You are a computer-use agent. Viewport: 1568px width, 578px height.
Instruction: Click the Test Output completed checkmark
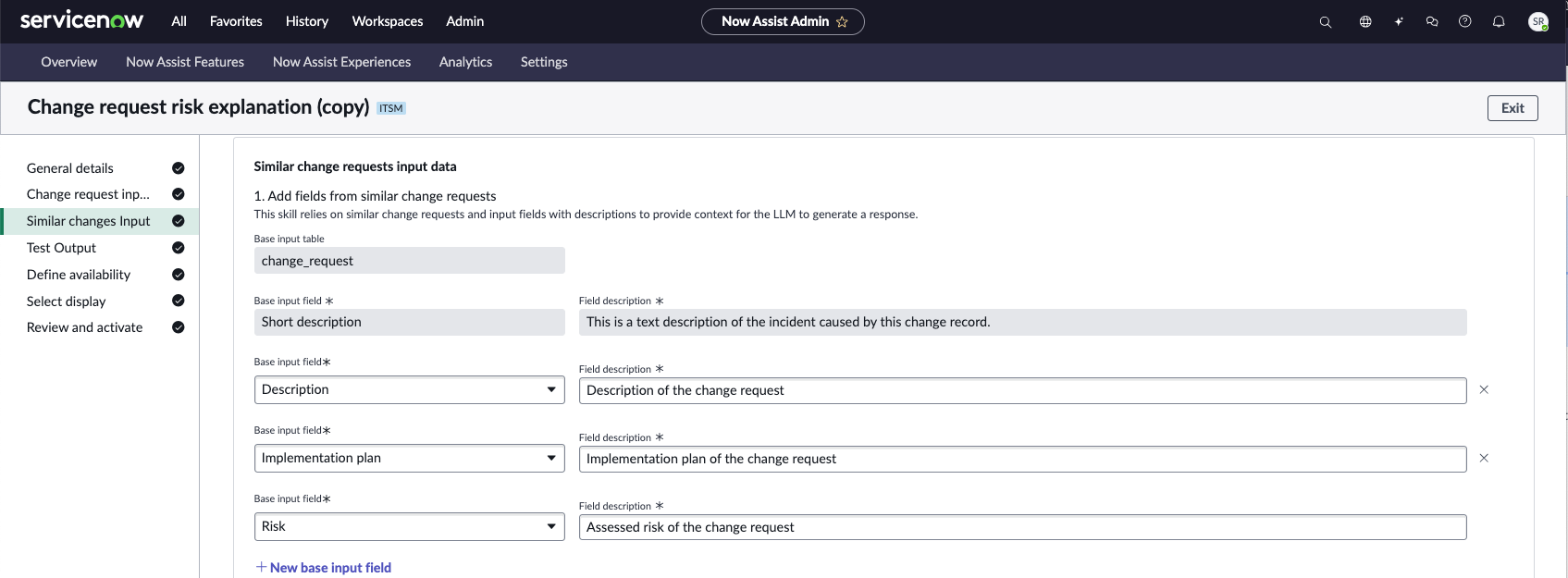pyautogui.click(x=179, y=248)
